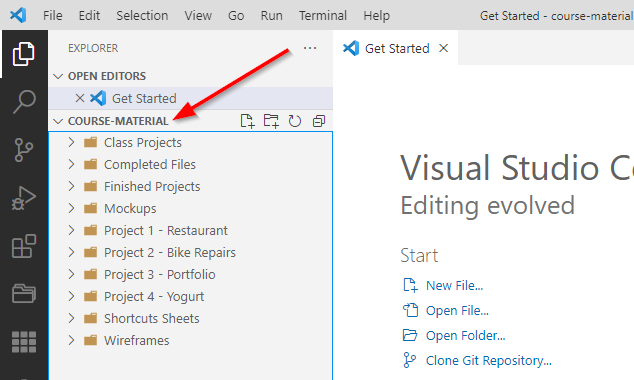Create a new folder in COURSE-MATERIAL
Image resolution: width=634 pixels, height=380 pixels.
[271, 121]
